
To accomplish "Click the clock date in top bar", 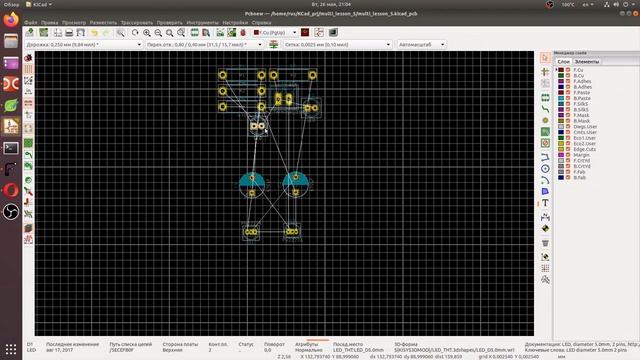I will click(331, 4).
